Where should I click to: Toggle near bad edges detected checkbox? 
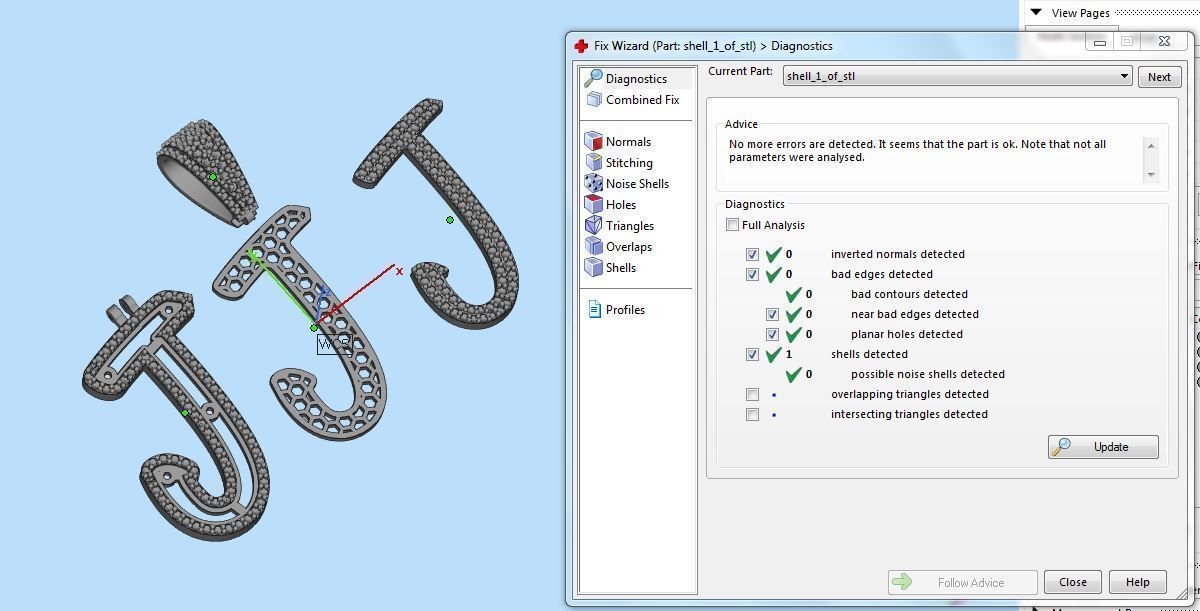coord(773,314)
